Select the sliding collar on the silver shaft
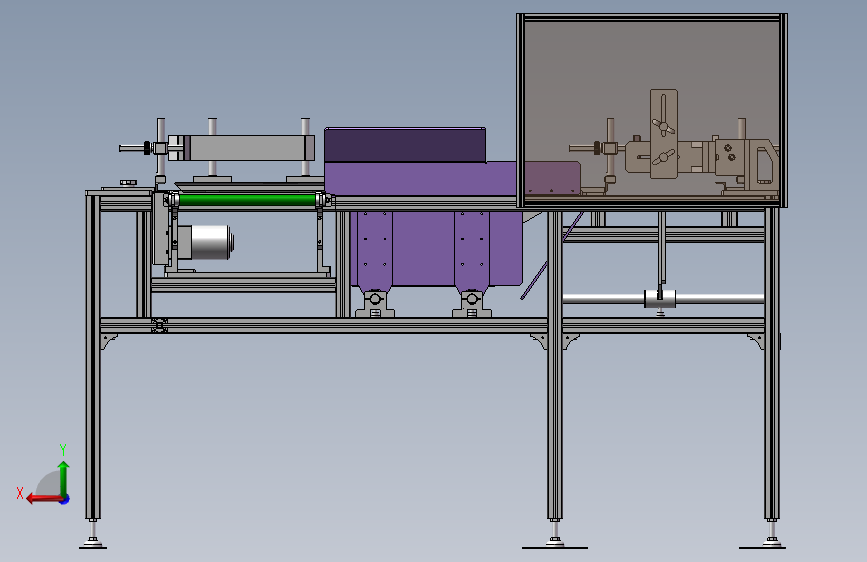This screenshot has height=562, width=867. click(660, 299)
